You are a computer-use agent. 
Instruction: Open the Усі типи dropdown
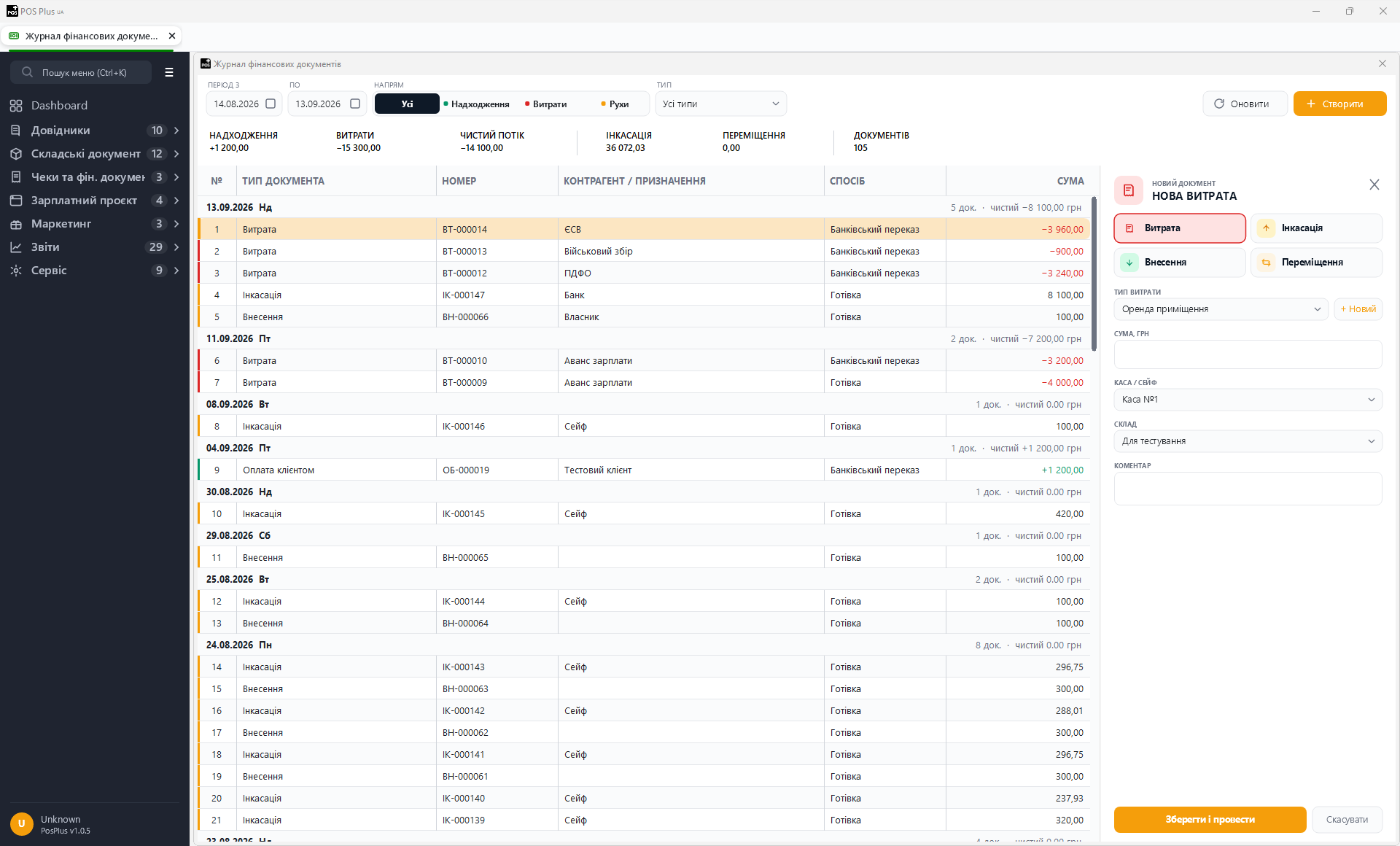coord(720,104)
